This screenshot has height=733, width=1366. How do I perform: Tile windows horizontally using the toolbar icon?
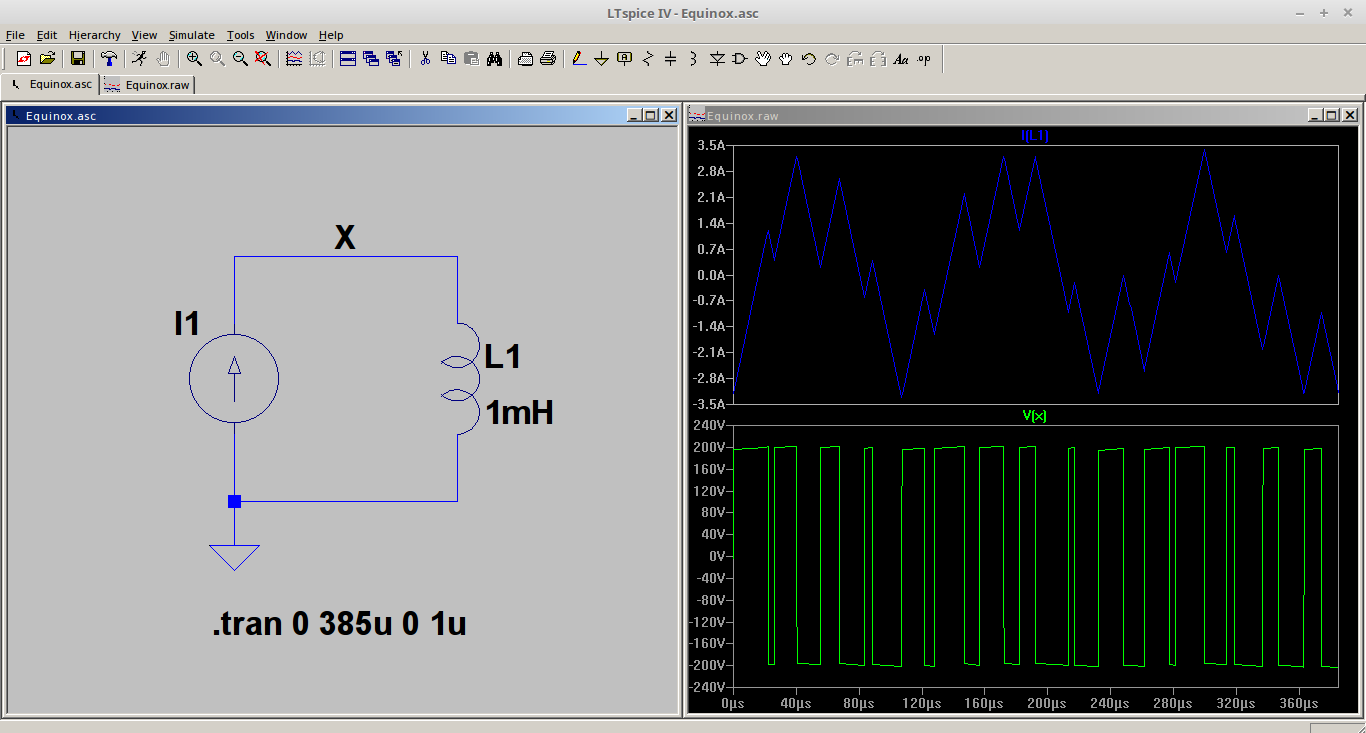tap(348, 59)
